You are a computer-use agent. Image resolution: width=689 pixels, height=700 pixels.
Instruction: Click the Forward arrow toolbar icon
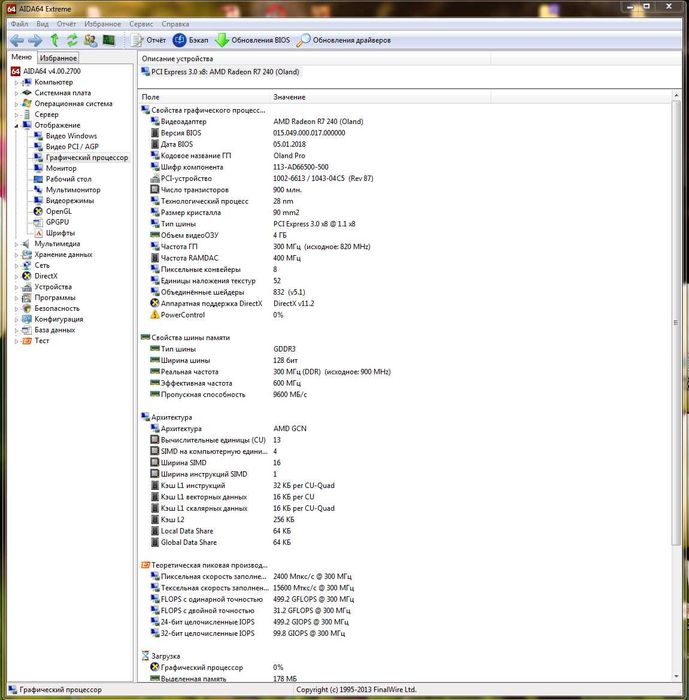tap(35, 41)
